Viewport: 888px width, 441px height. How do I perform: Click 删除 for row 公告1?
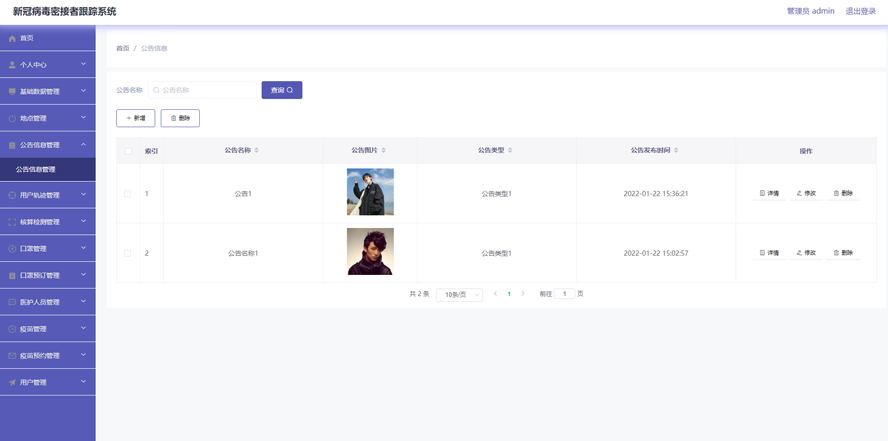pos(843,194)
